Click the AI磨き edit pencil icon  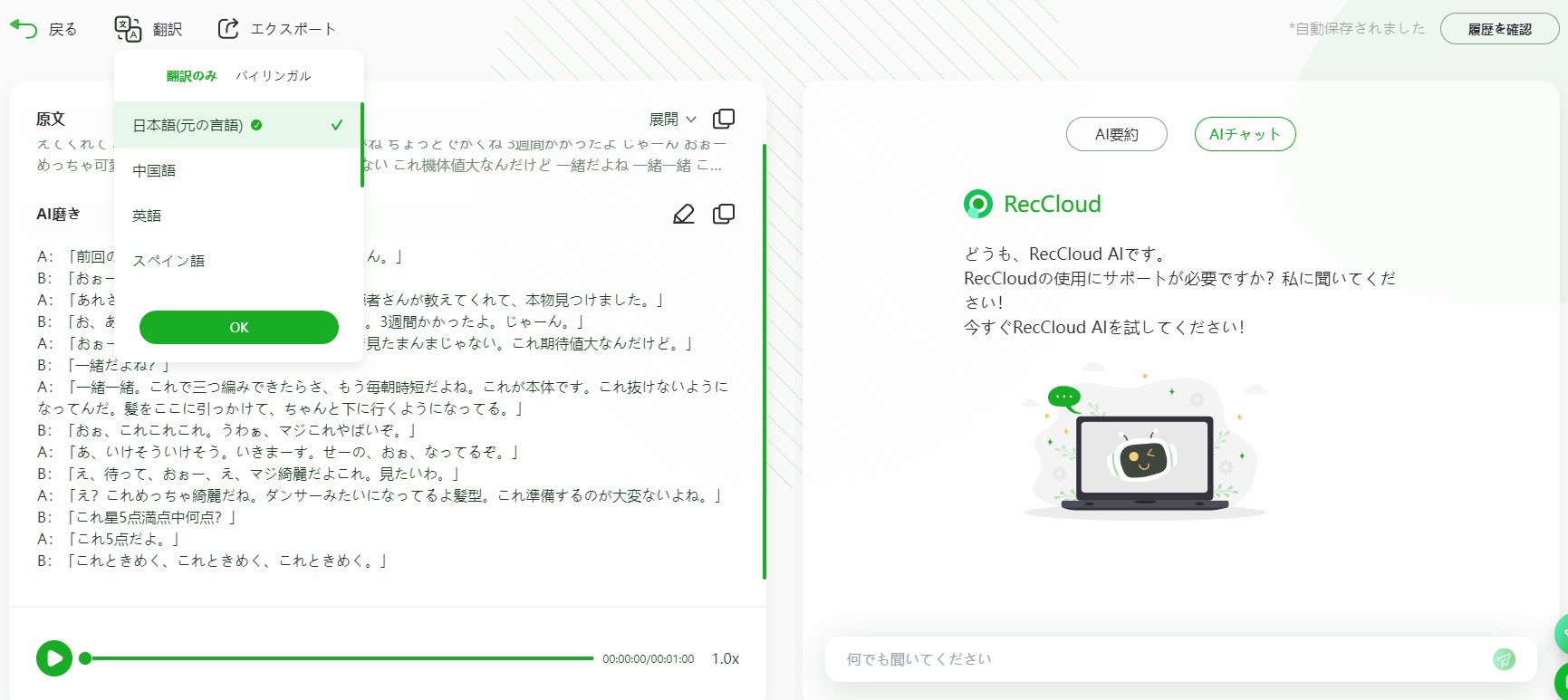[x=684, y=214]
